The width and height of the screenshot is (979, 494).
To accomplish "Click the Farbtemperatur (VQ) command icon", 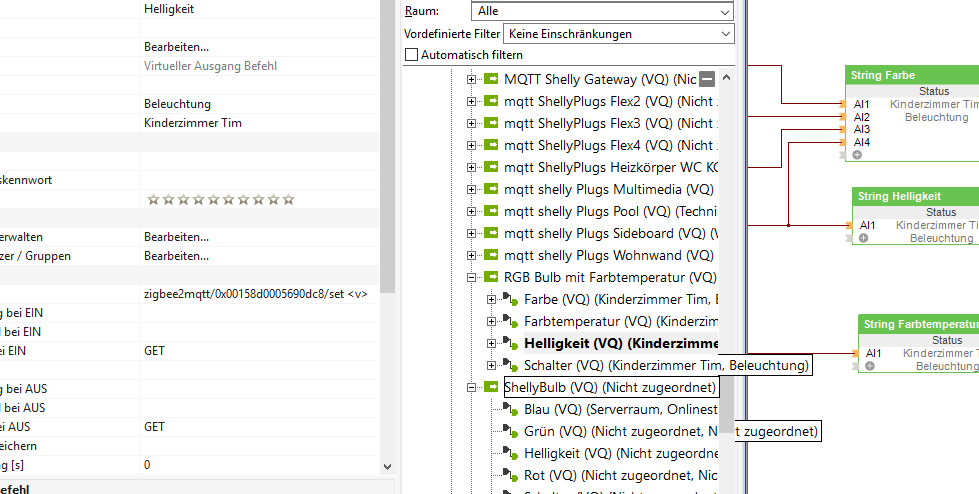I will [511, 322].
